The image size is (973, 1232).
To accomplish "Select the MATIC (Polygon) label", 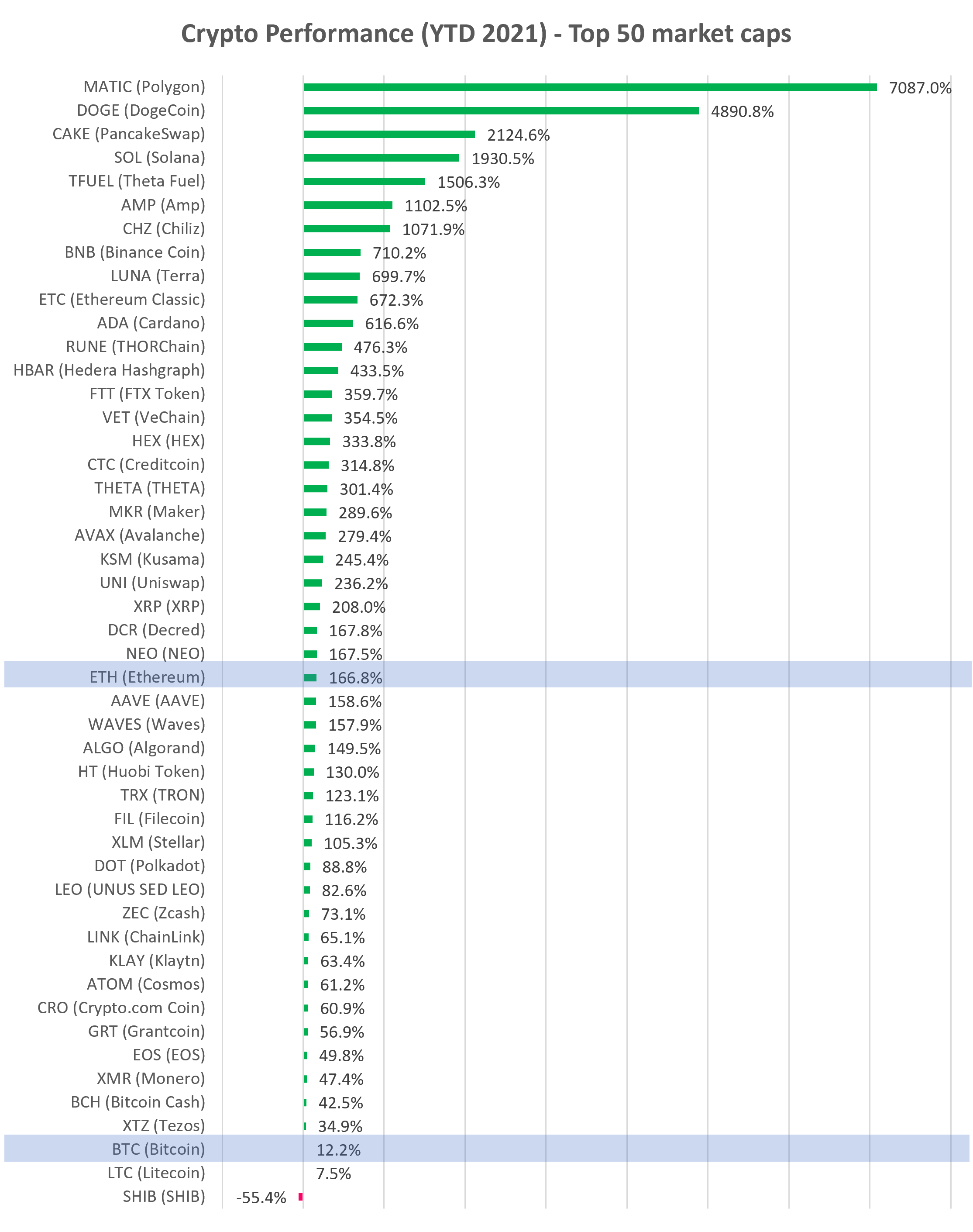I will [x=144, y=86].
